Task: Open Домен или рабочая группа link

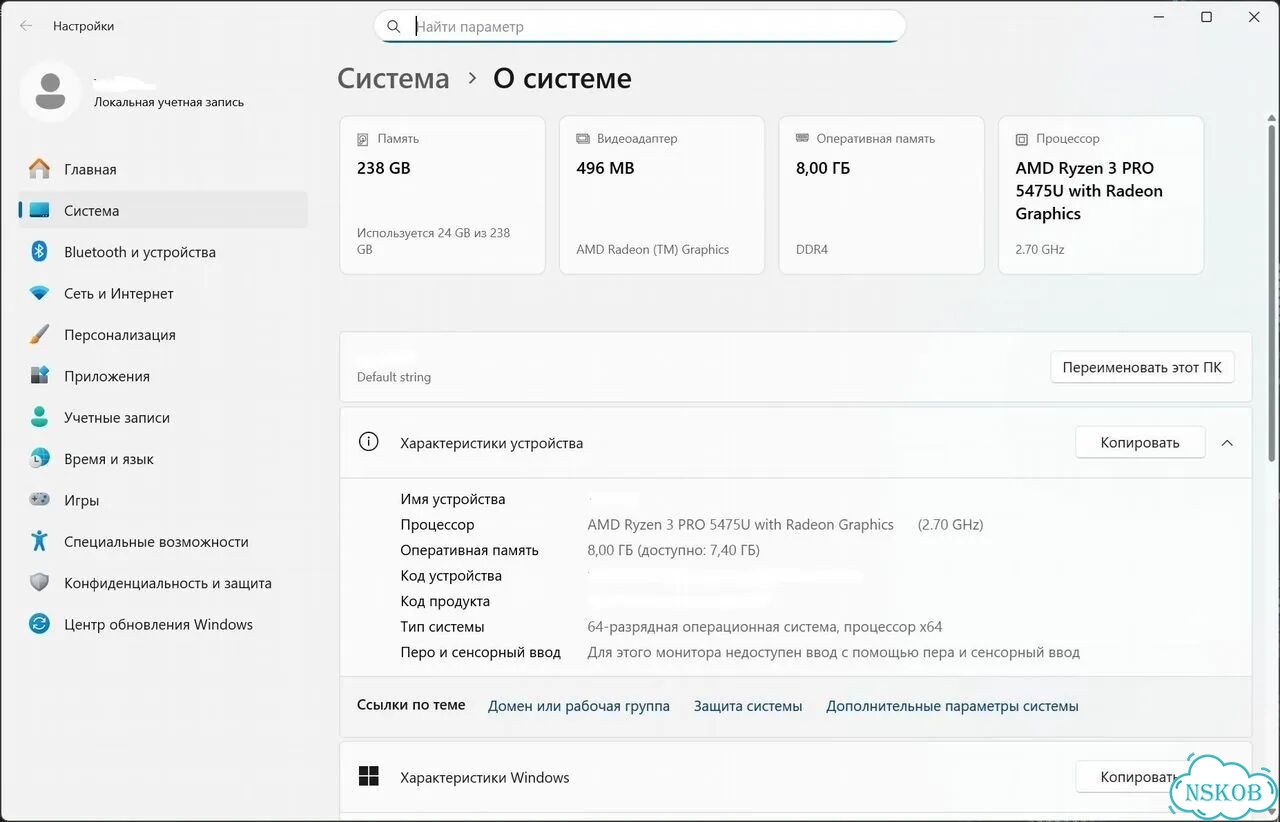Action: 579,706
